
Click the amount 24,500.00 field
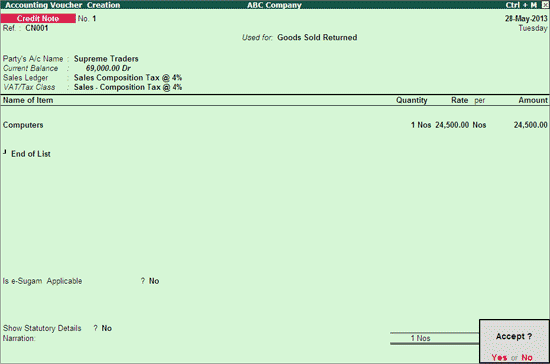[x=530, y=125]
